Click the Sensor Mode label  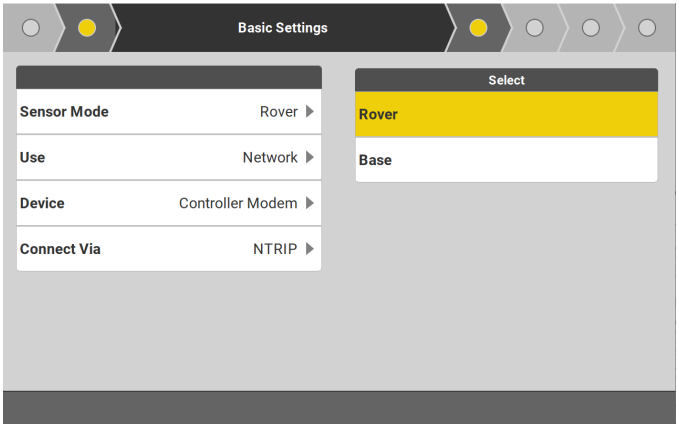click(64, 112)
